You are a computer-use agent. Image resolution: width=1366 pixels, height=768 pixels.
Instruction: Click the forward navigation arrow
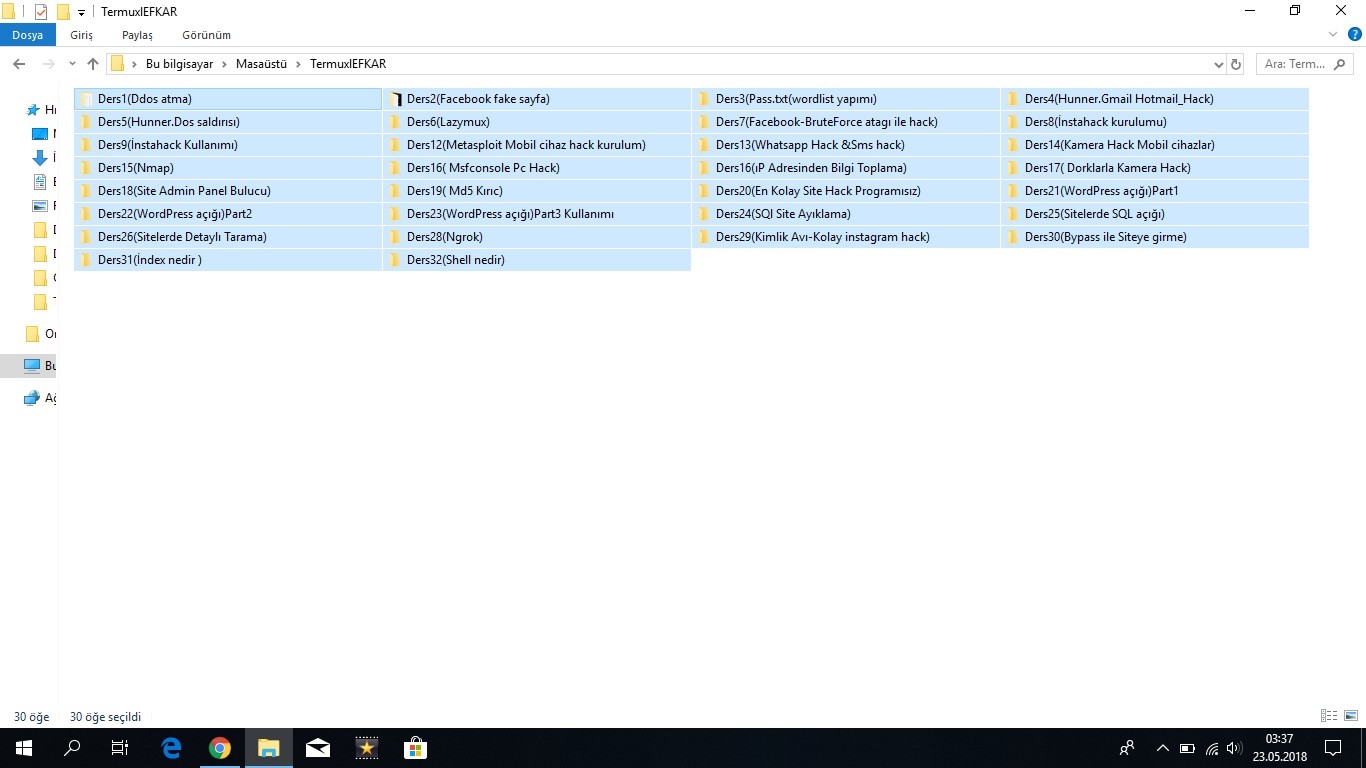47,64
